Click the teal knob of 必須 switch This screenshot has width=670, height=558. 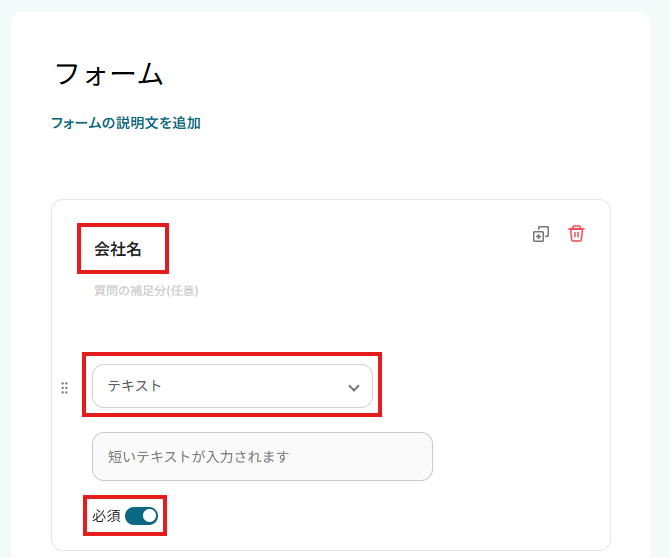pyautogui.click(x=149, y=516)
